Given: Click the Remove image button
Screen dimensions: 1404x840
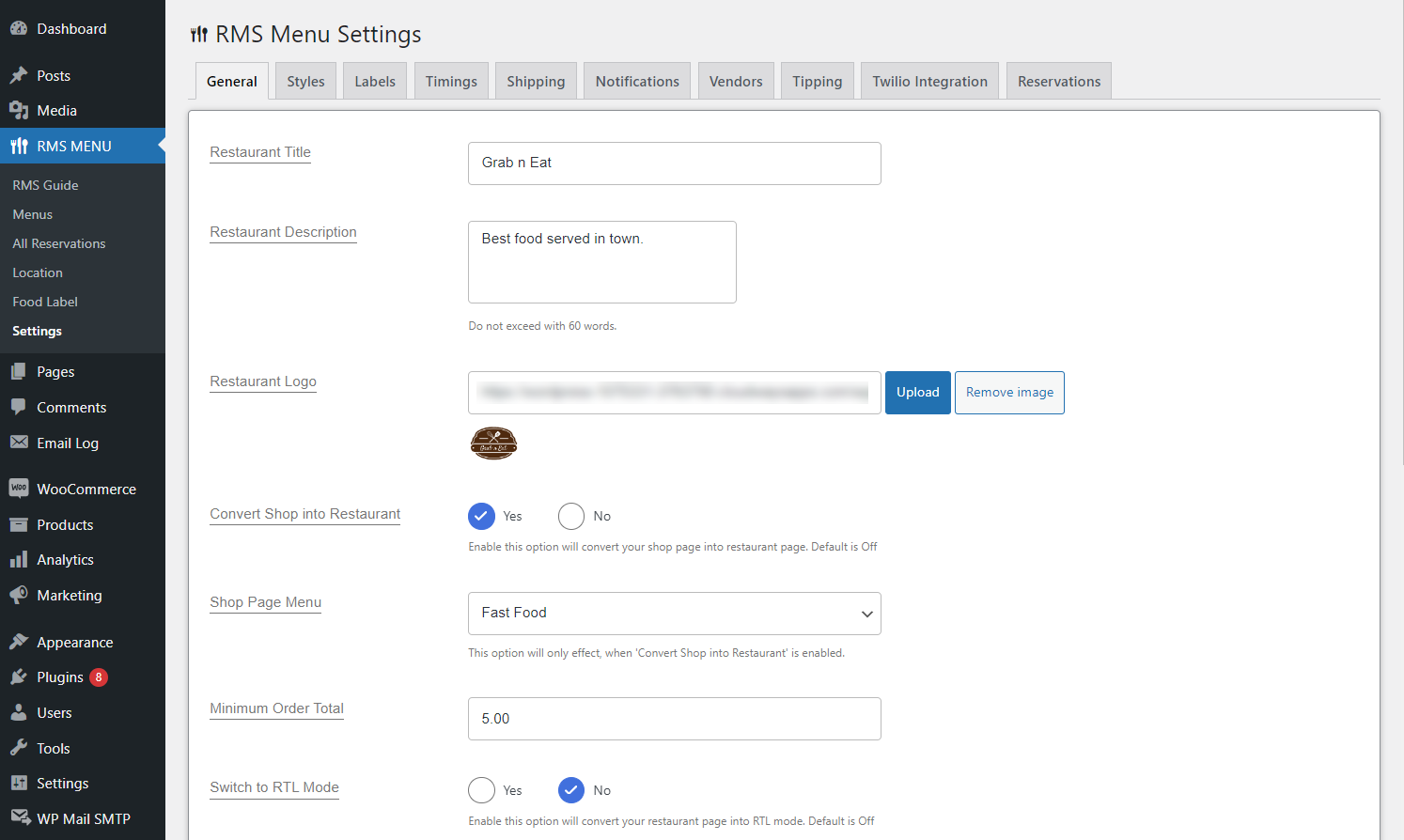Looking at the screenshot, I should pos(1009,393).
